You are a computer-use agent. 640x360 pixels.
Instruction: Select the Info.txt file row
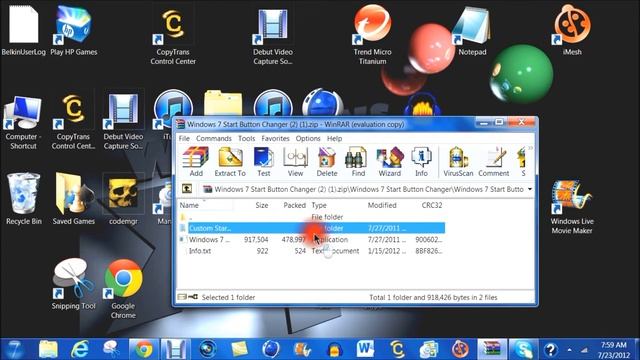coord(311,251)
